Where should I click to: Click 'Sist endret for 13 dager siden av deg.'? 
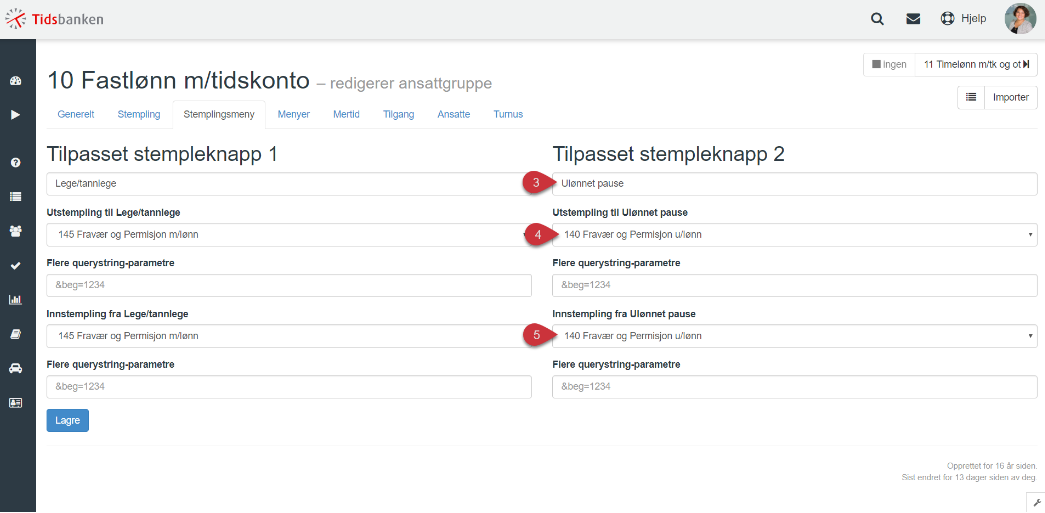coord(968,477)
